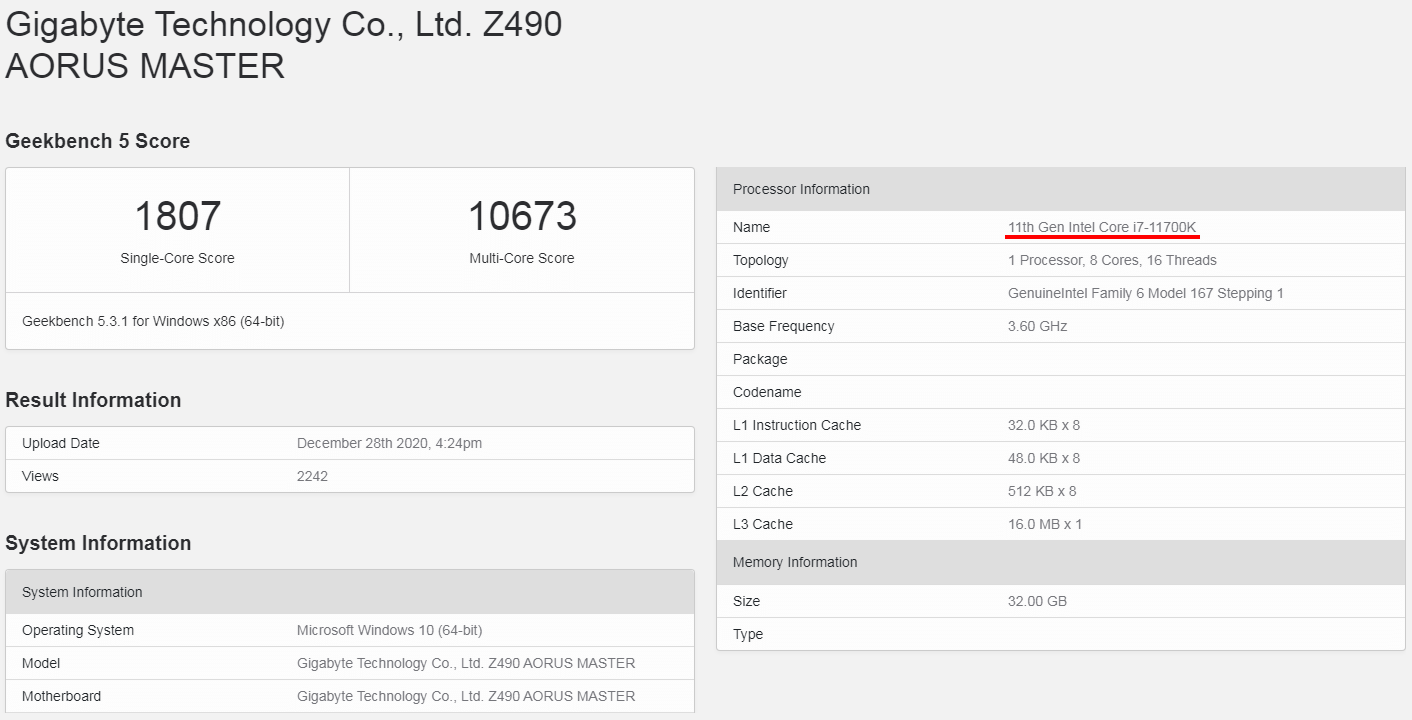1412x720 pixels.
Task: Click the Operating System label
Action: pyautogui.click(x=78, y=630)
